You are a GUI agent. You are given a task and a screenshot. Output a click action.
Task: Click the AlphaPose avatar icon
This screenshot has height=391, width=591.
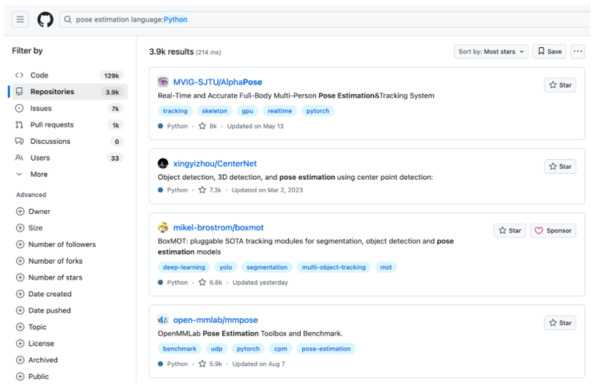click(x=163, y=82)
